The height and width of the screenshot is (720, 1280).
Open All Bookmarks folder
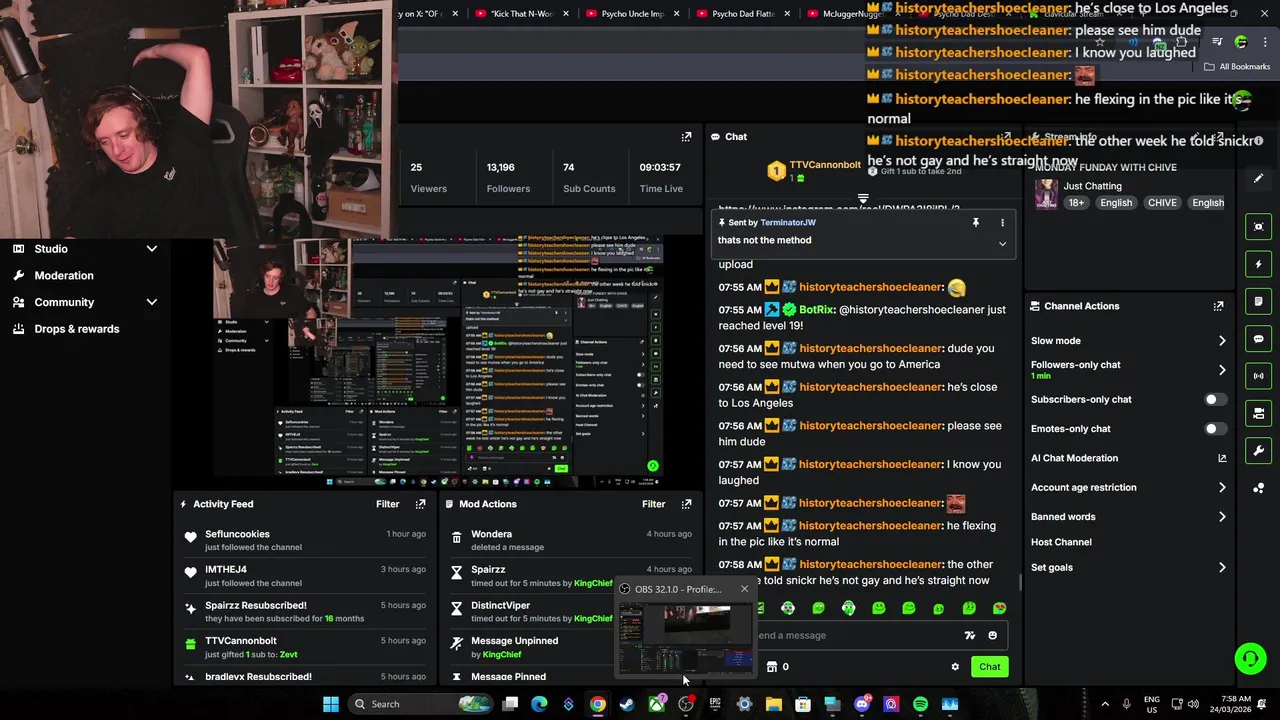click(x=1237, y=67)
